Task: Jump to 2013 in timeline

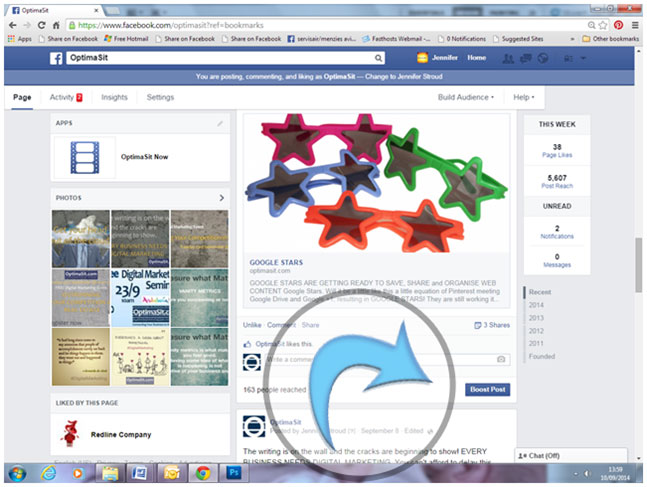Action: pos(536,318)
